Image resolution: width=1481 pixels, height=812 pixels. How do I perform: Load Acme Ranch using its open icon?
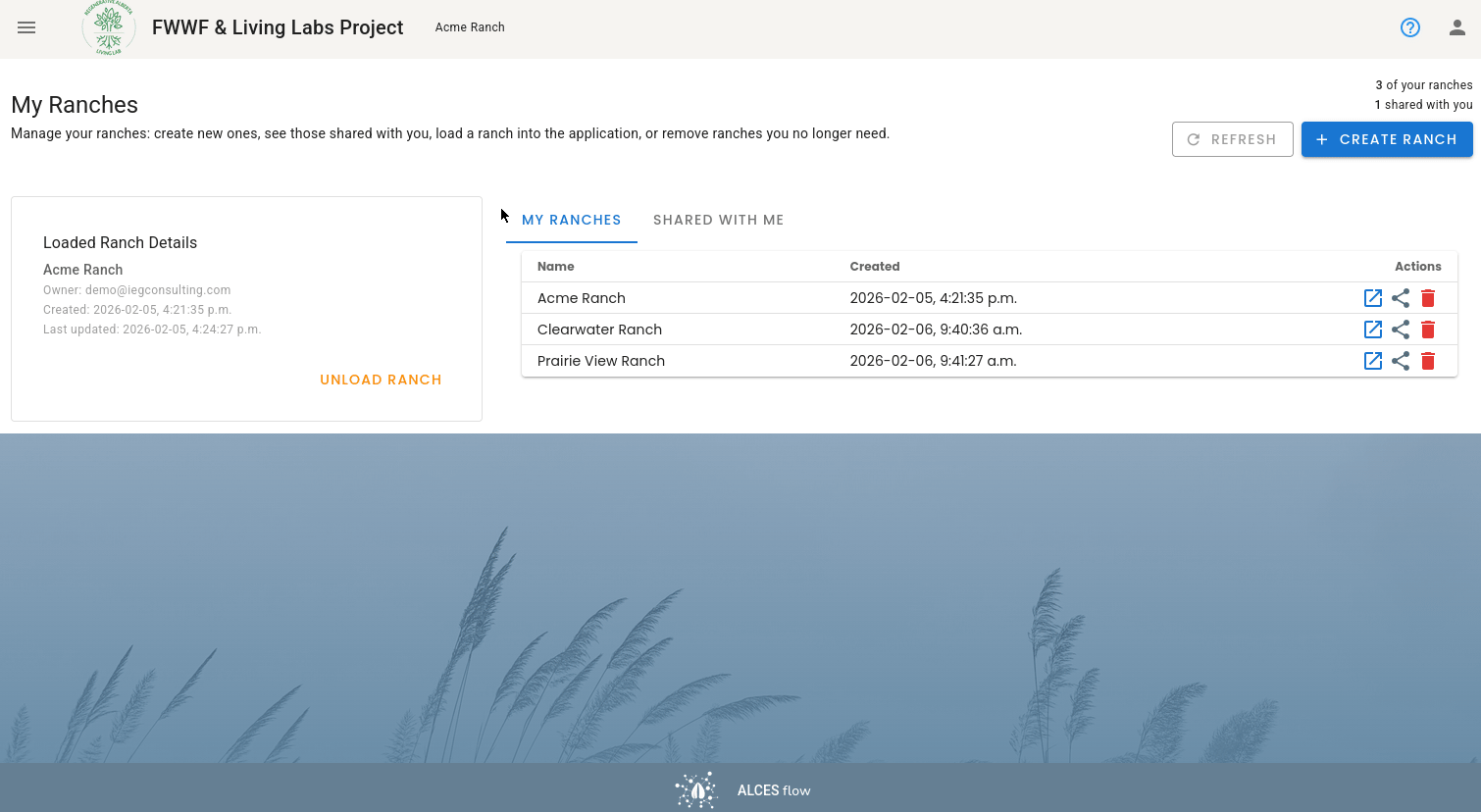point(1373,298)
